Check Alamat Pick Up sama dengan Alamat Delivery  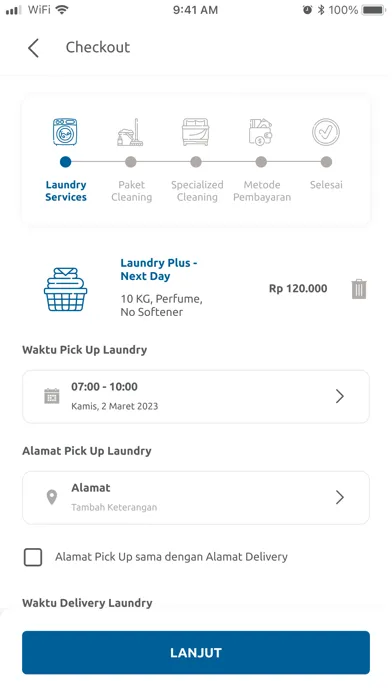pos(33,557)
